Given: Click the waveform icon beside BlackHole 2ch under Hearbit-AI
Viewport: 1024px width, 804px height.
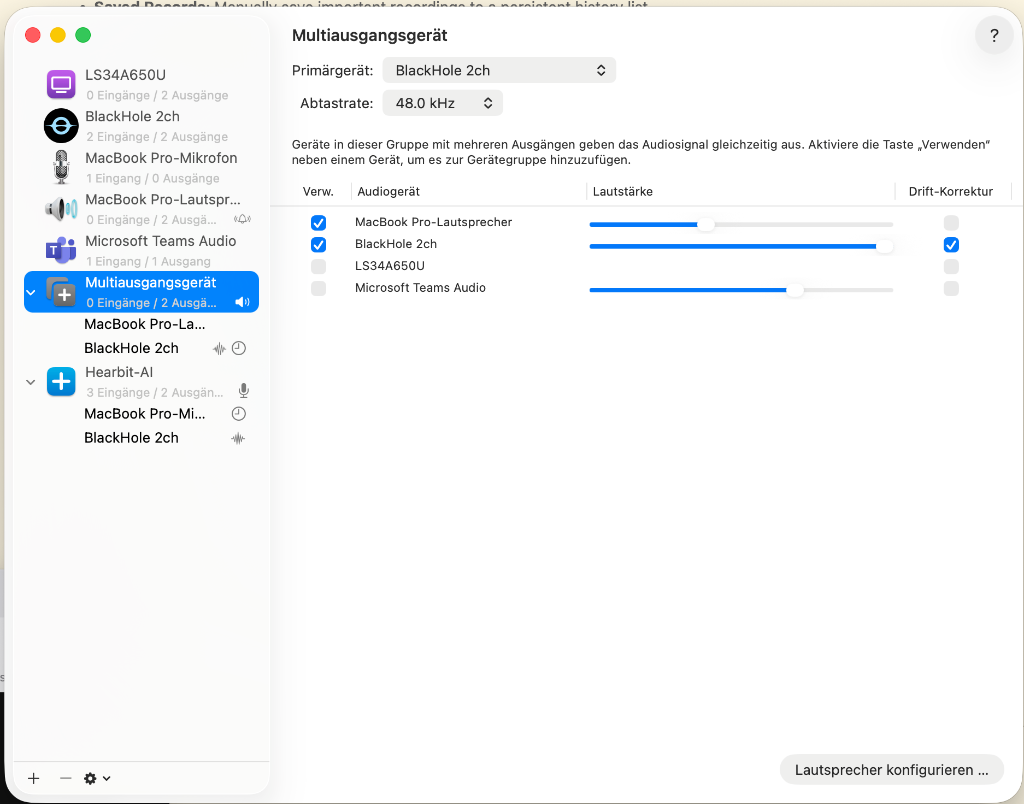Looking at the screenshot, I should pos(238,438).
